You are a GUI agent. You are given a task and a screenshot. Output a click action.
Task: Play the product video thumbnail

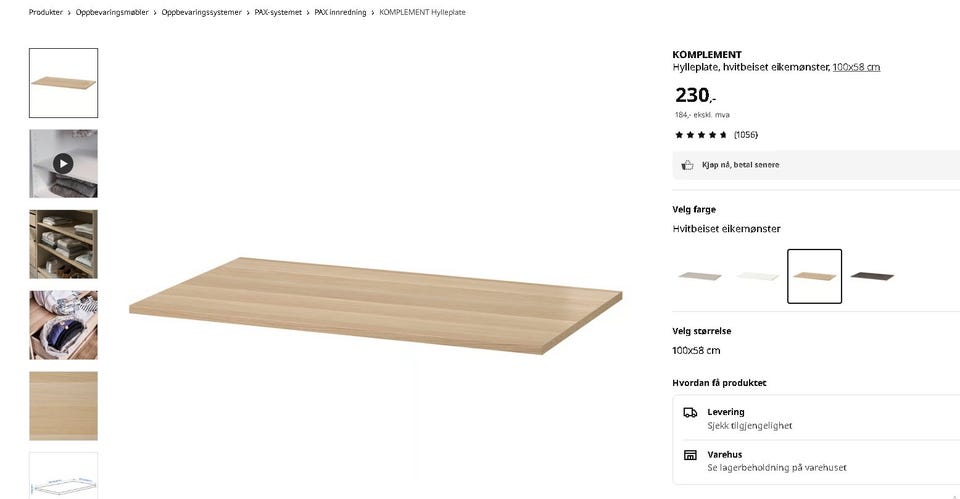[63, 163]
